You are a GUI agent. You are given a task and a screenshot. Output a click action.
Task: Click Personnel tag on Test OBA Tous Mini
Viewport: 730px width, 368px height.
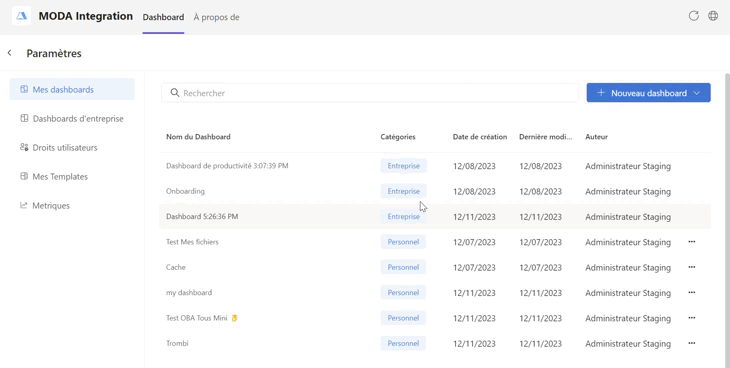pos(403,318)
